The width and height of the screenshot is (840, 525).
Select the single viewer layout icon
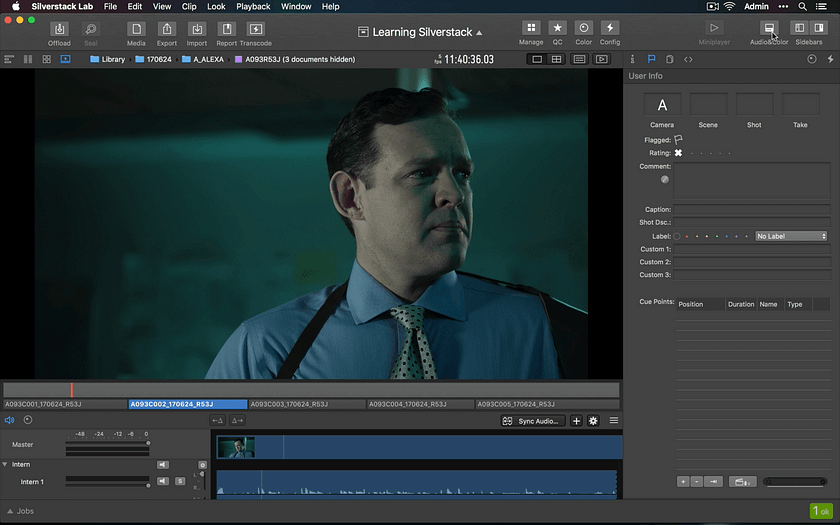coord(537,59)
